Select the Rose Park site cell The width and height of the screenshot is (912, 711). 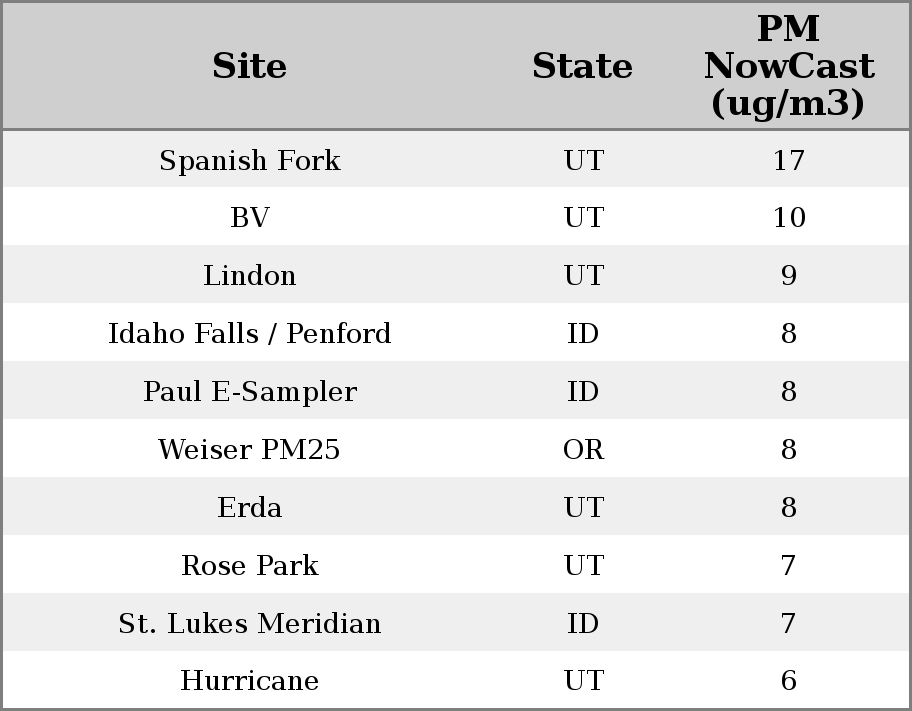[x=250, y=565]
